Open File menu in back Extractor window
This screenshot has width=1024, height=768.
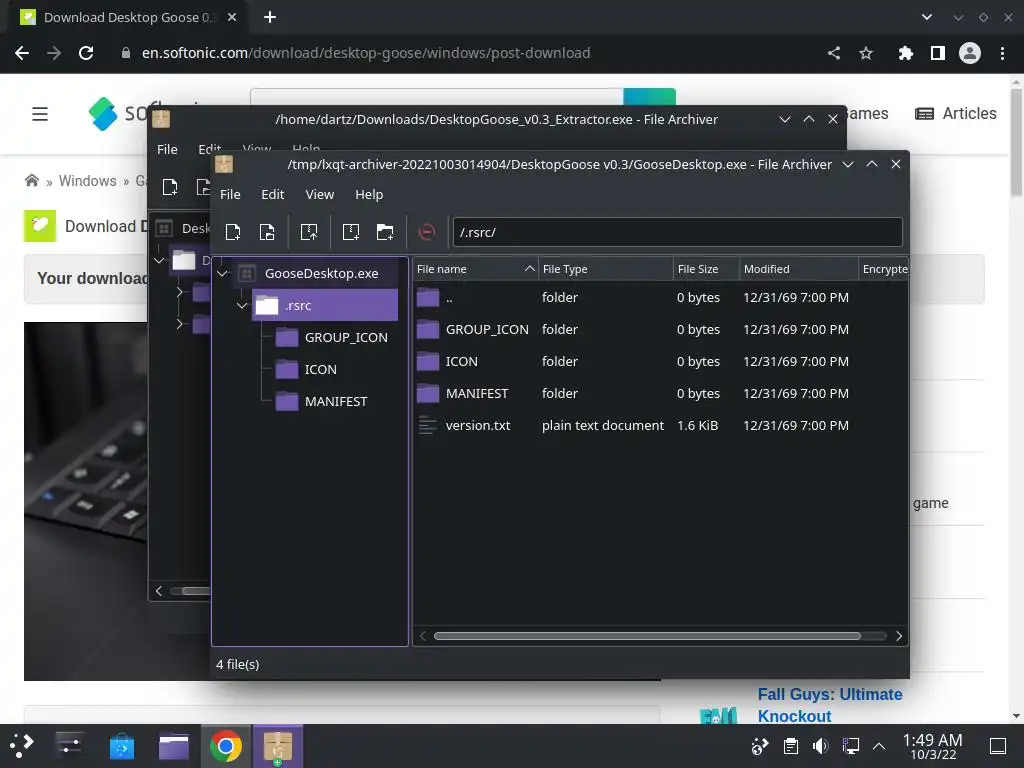click(167, 150)
